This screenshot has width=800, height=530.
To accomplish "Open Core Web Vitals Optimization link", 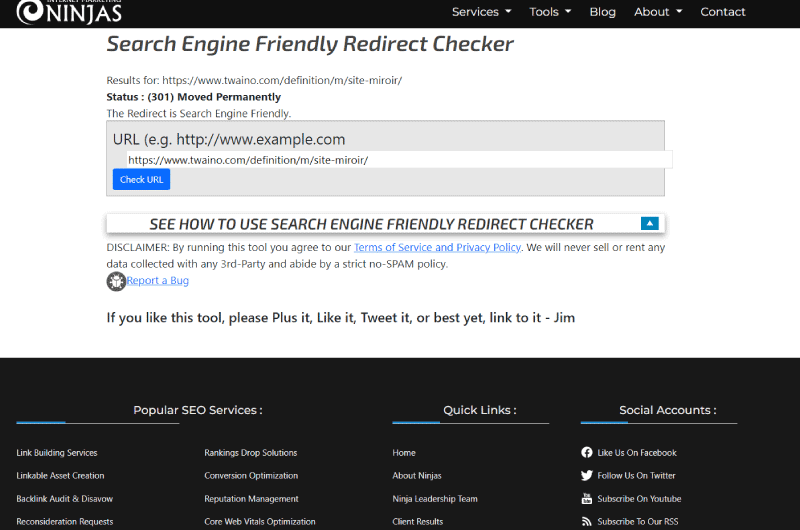I will pyautogui.click(x=260, y=521).
